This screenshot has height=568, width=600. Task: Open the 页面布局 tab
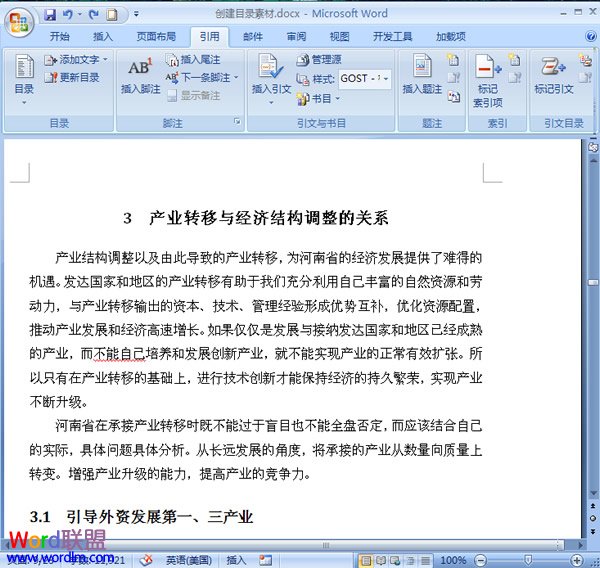[156, 36]
